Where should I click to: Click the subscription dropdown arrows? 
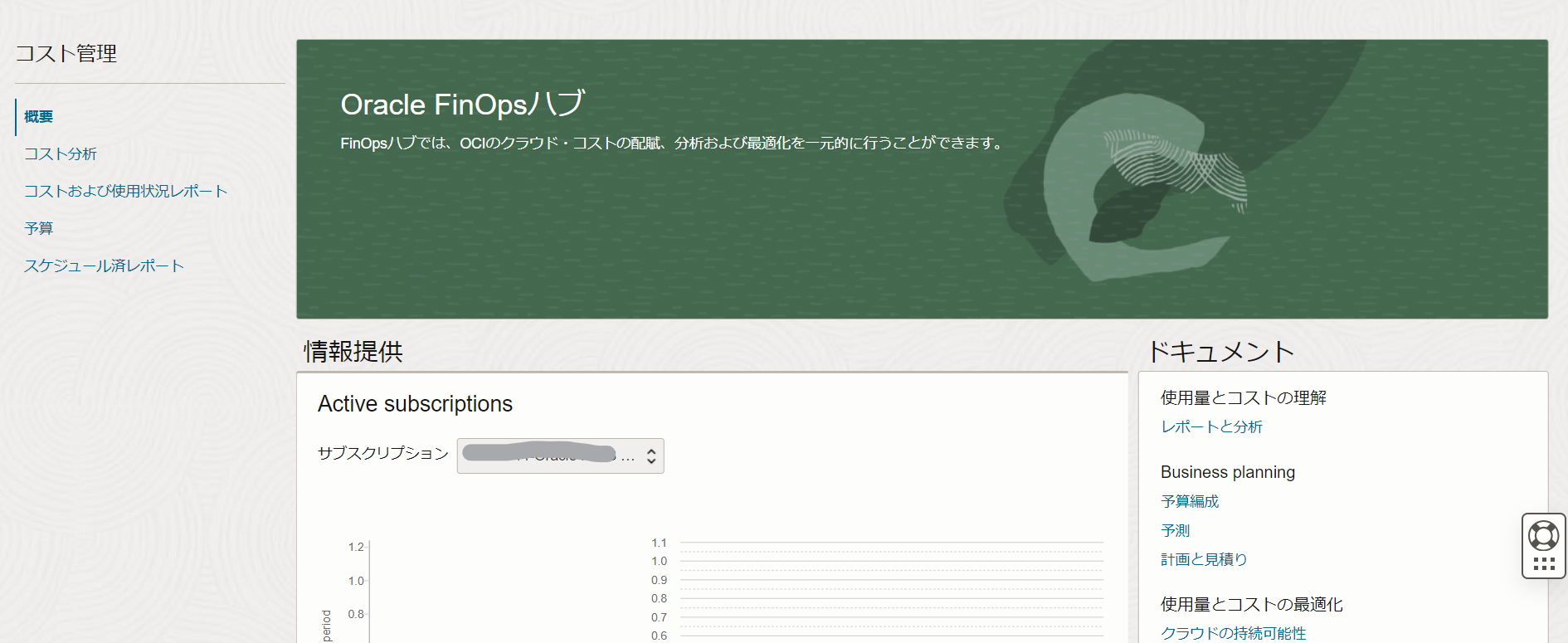(651, 456)
